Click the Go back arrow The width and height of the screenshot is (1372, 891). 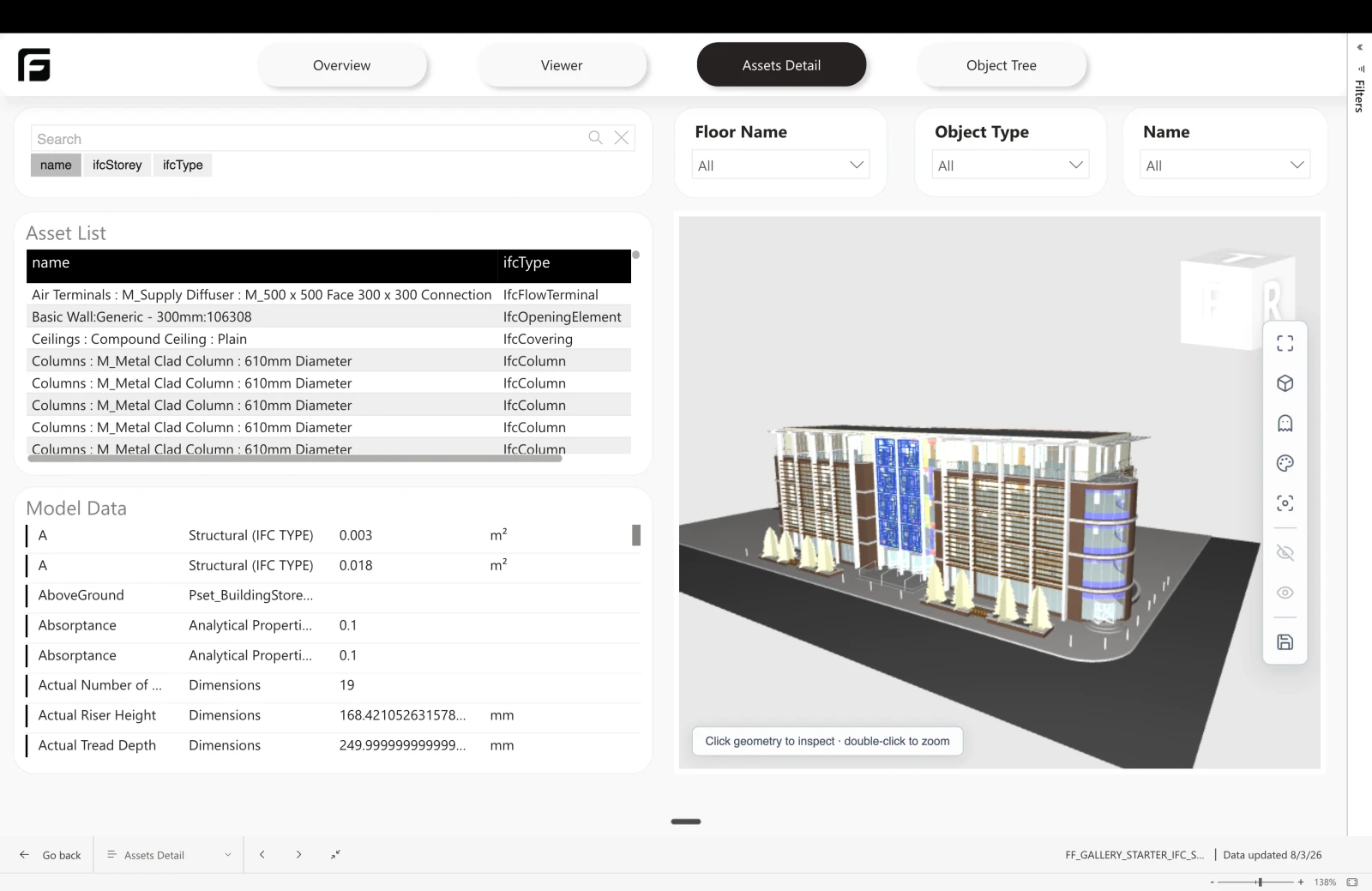(x=24, y=855)
